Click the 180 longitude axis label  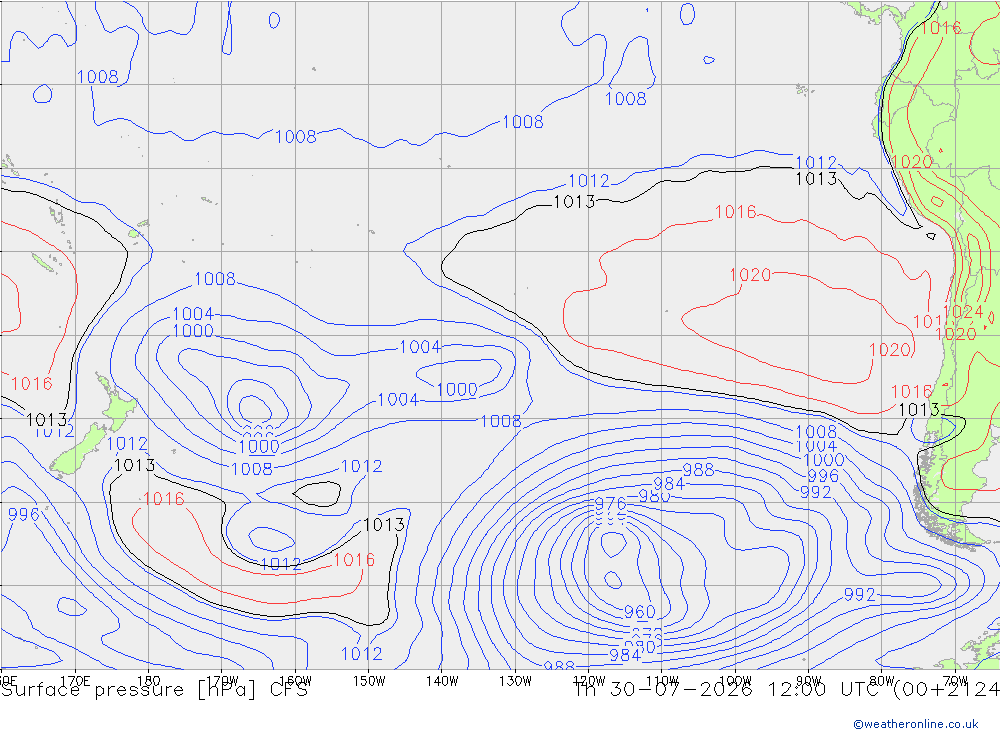(x=149, y=681)
